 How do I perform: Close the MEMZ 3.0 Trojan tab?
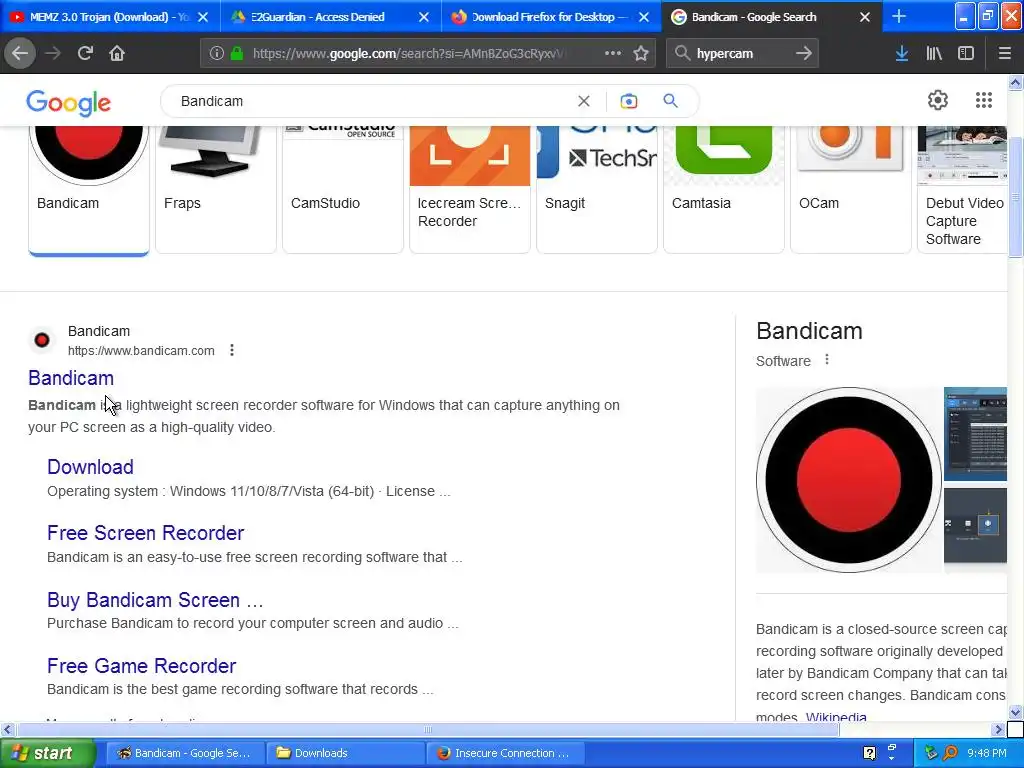[x=203, y=17]
